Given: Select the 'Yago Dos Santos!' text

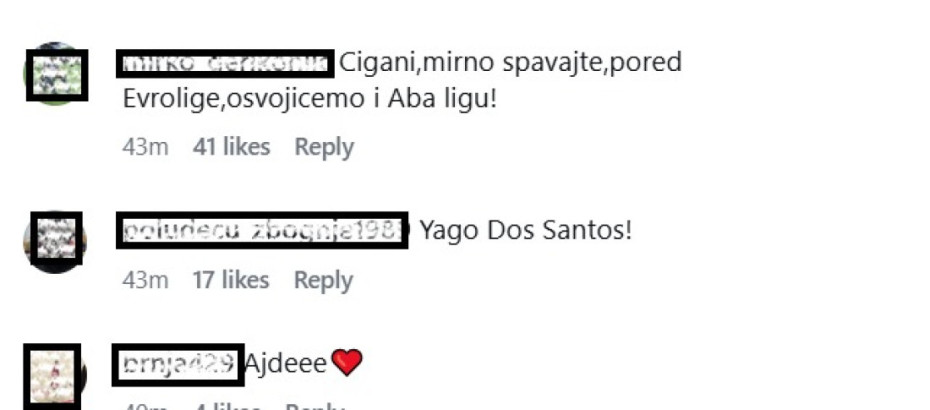Looking at the screenshot, I should (x=525, y=230).
